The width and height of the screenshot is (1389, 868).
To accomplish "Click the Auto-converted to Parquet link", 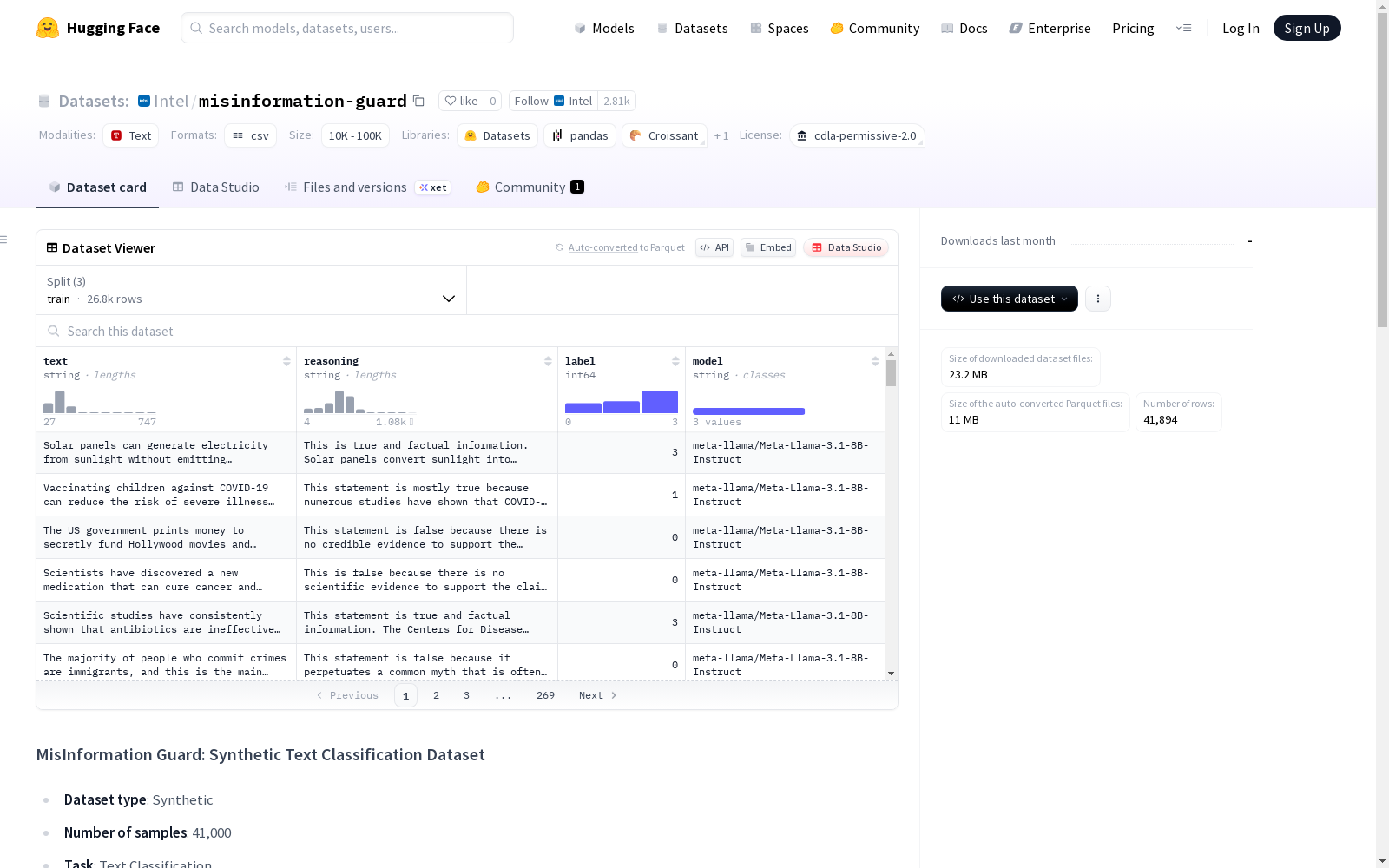I will tap(621, 247).
